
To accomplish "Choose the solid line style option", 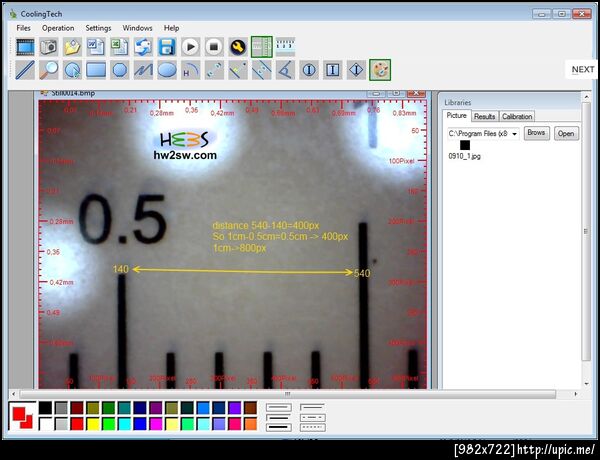I will pyautogui.click(x=313, y=407).
